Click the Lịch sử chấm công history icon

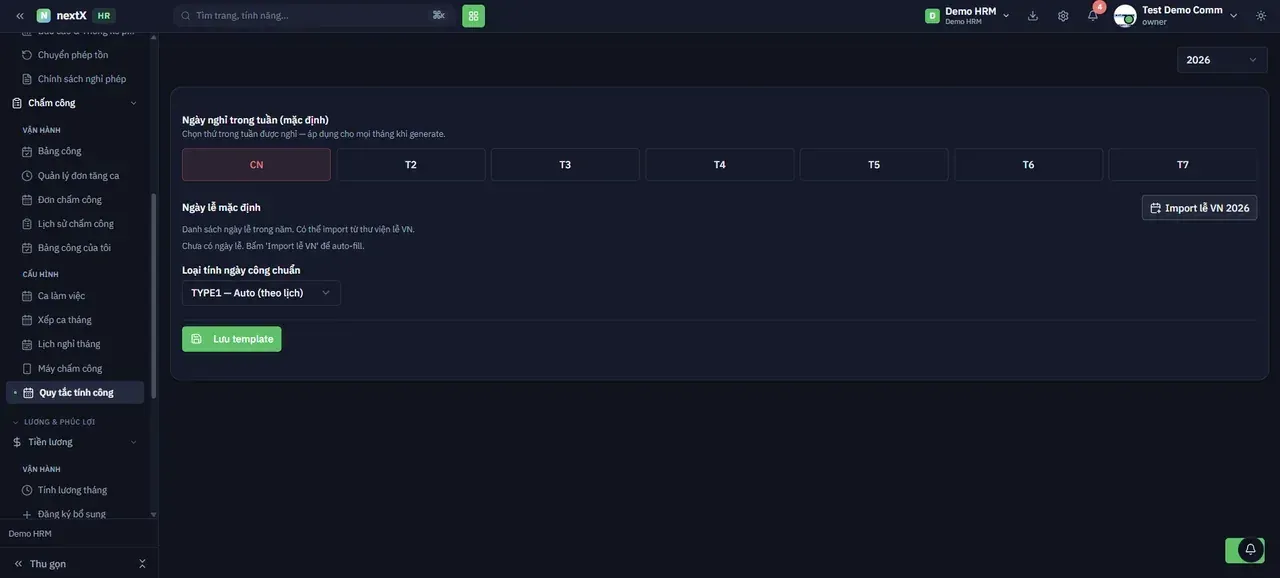click(x=28, y=224)
